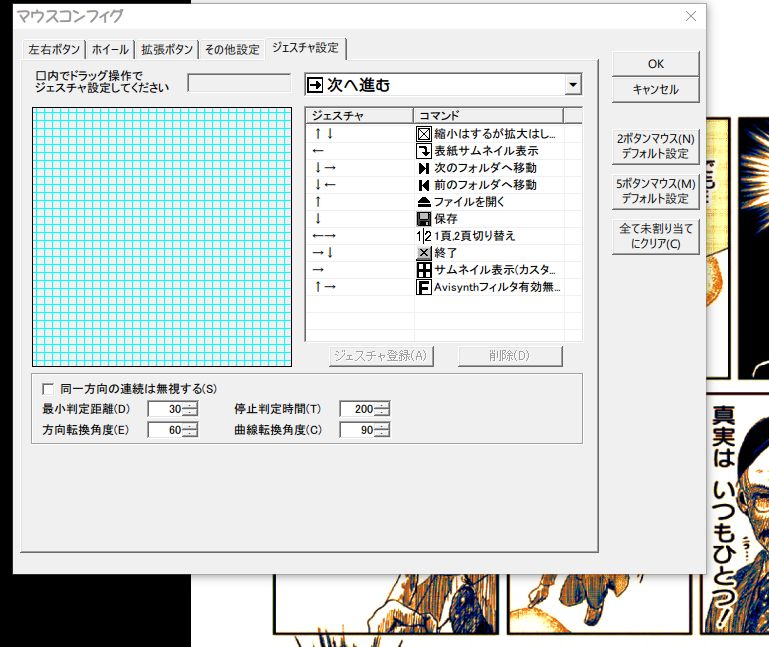Click the open file (ファイルを開く) eject icon
The image size is (769, 647).
tap(424, 202)
